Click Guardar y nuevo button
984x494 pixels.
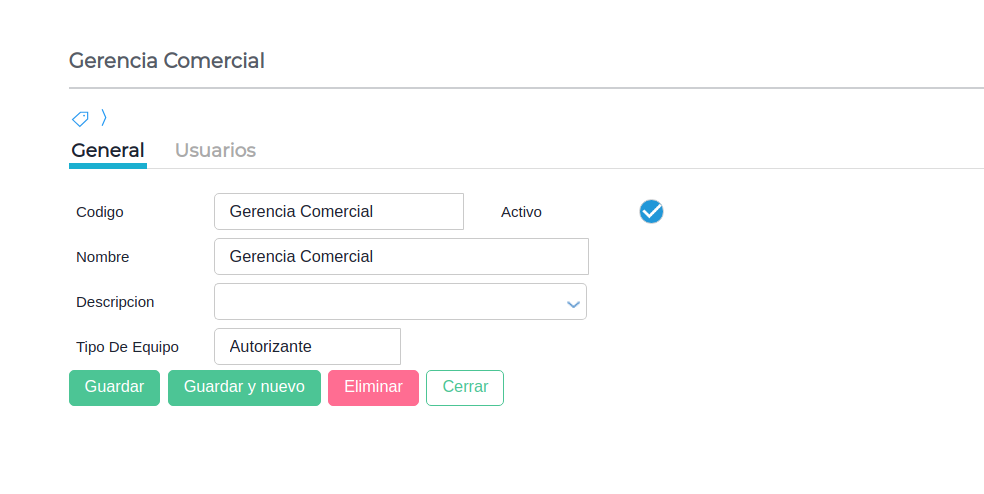tap(244, 387)
